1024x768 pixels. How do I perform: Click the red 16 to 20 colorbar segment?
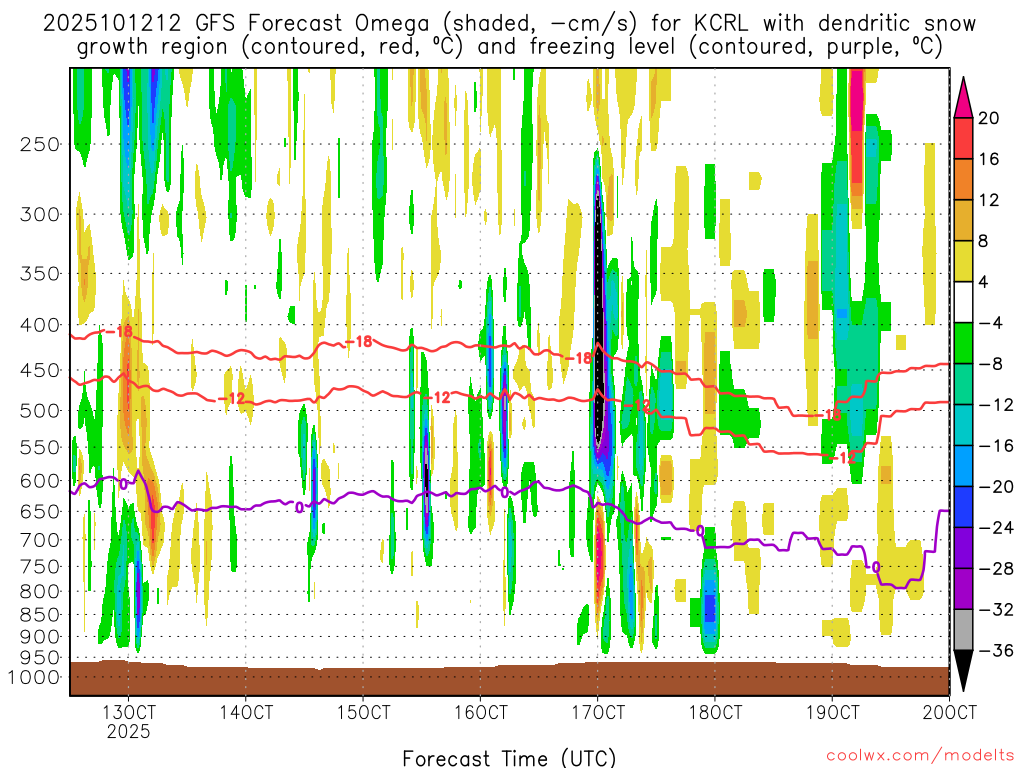click(963, 138)
